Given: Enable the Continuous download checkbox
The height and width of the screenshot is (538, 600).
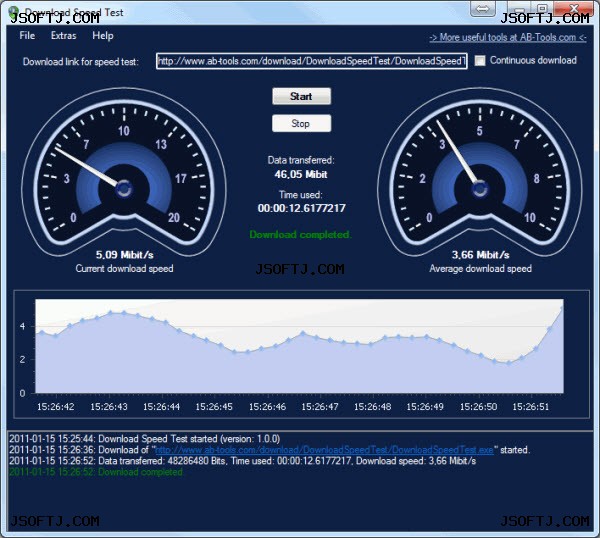Looking at the screenshot, I should (480, 60).
